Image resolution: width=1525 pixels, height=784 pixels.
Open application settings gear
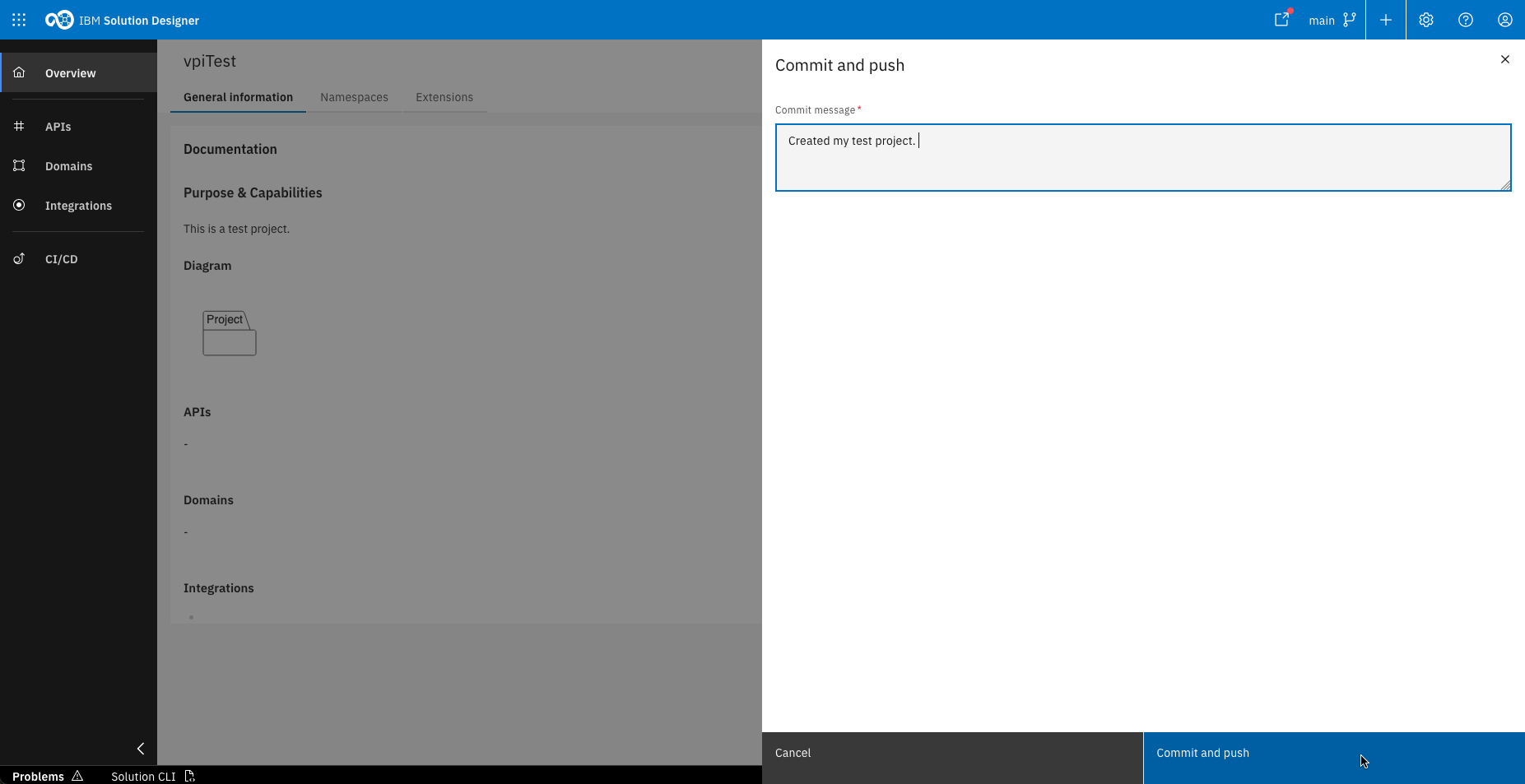(1425, 20)
